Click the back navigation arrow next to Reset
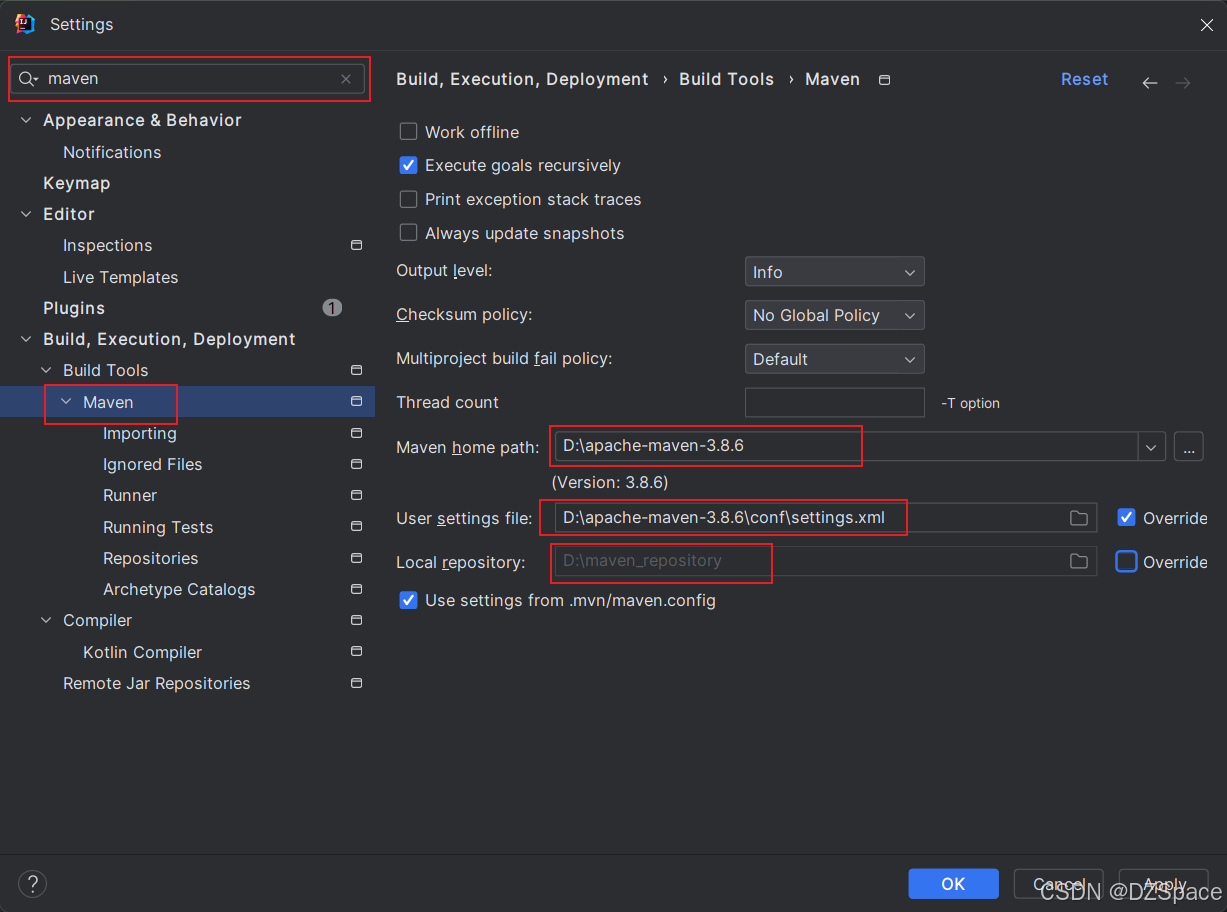The width and height of the screenshot is (1227, 912). click(1150, 83)
